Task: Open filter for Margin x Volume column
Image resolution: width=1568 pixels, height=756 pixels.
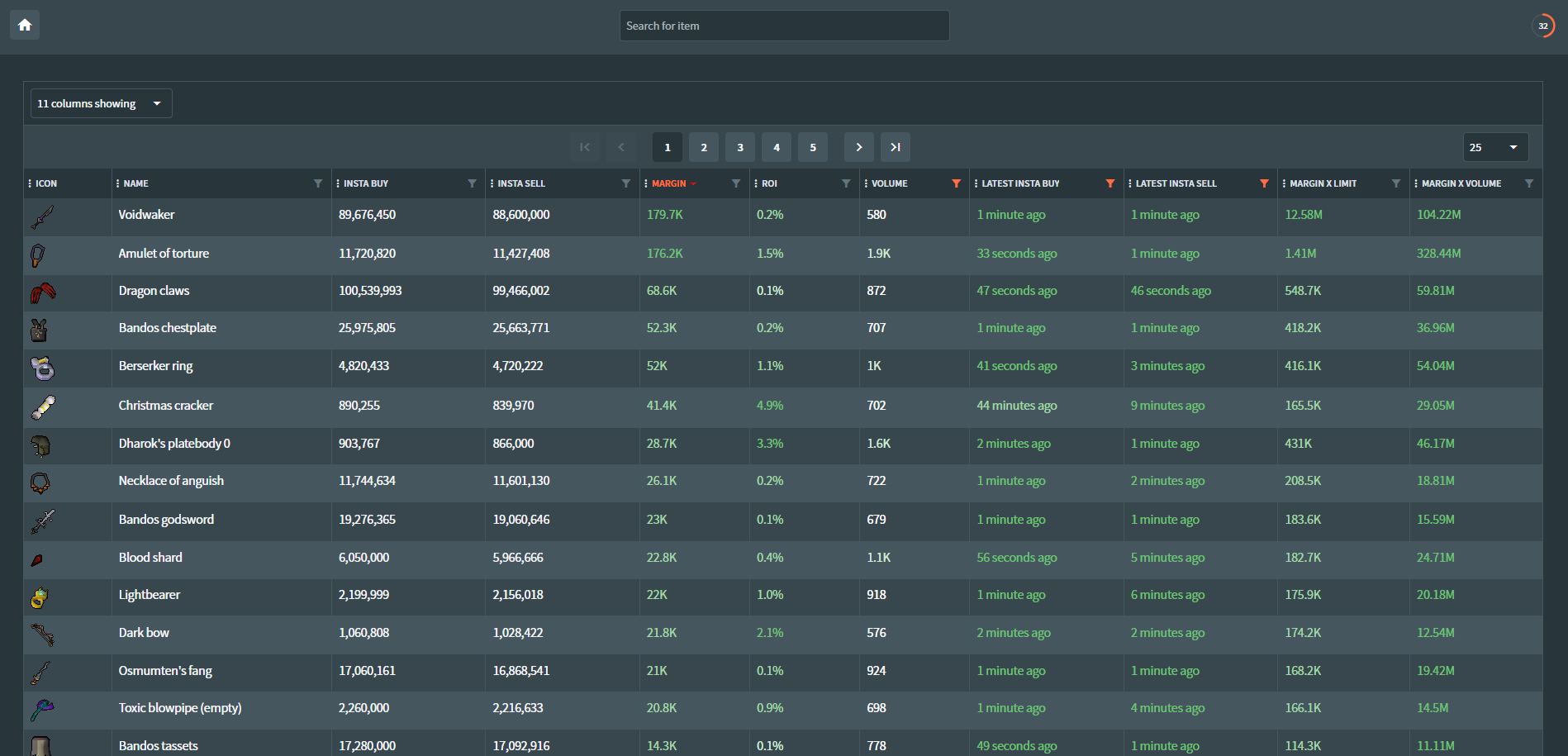Action: click(1529, 183)
